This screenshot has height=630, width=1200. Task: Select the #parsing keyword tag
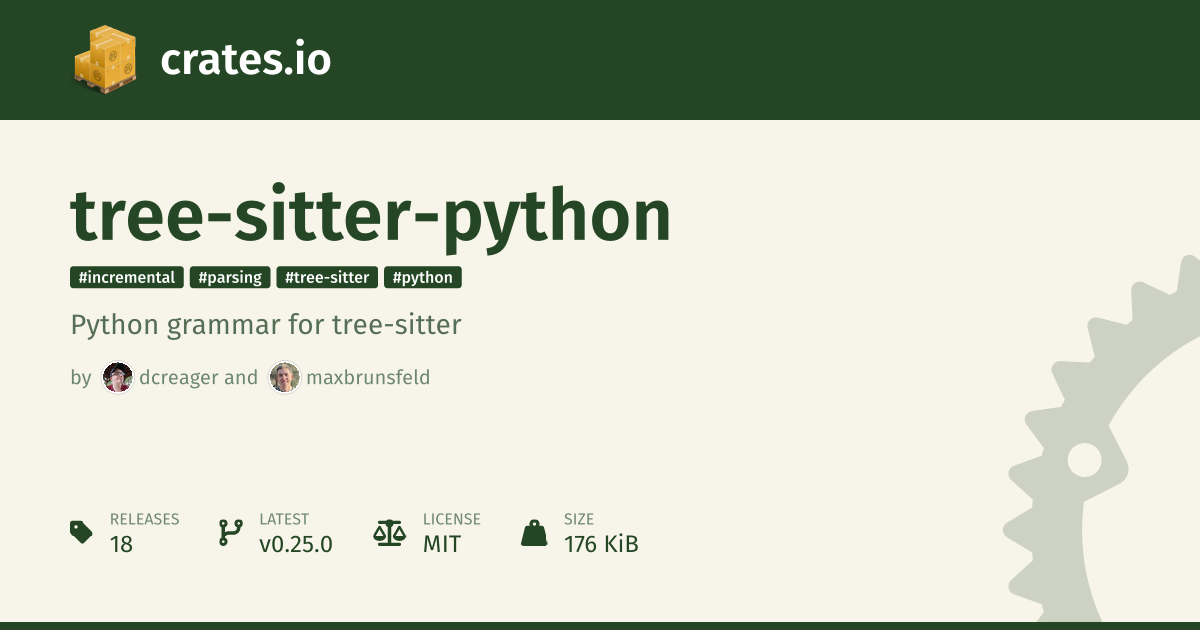(x=230, y=278)
